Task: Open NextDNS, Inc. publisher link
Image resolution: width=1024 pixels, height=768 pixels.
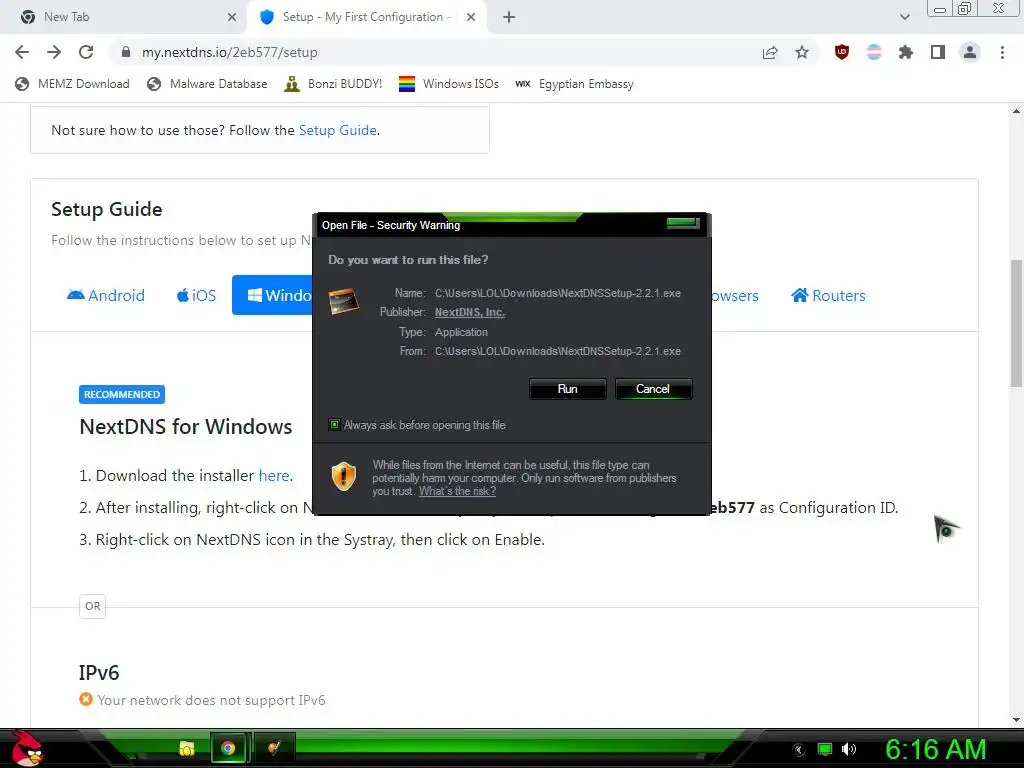Action: [470, 312]
